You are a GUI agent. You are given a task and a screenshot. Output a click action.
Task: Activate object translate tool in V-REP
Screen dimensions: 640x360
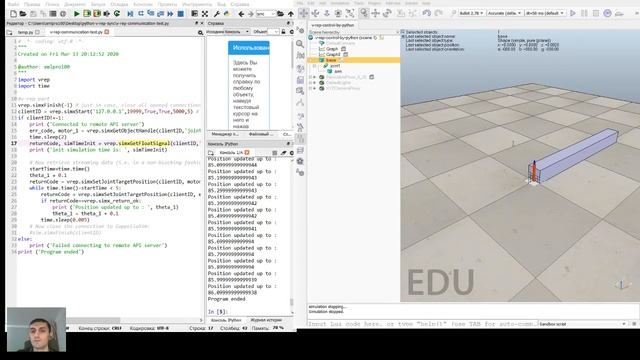point(375,13)
